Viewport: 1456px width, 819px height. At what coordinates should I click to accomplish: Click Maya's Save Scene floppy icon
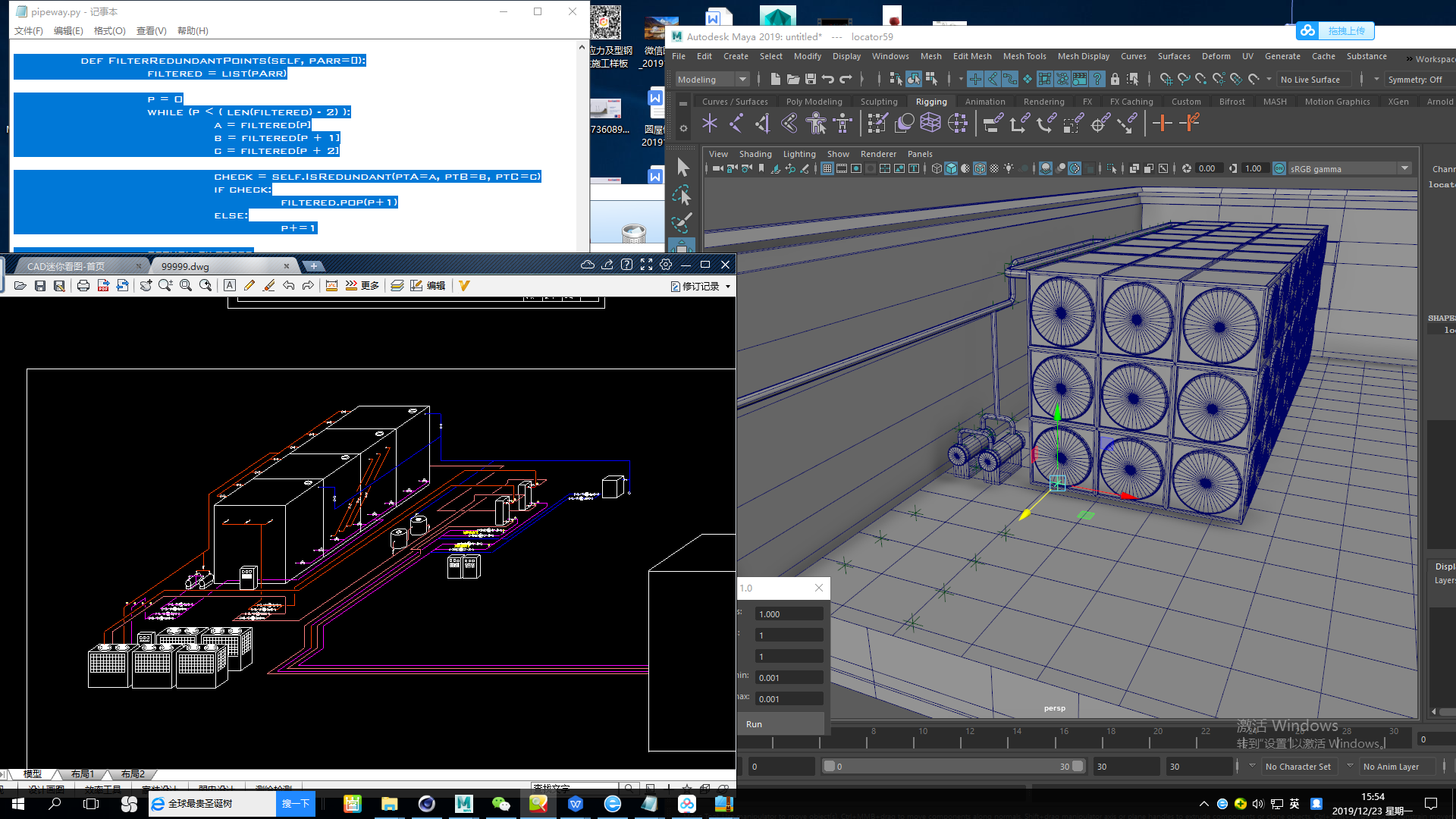811,79
